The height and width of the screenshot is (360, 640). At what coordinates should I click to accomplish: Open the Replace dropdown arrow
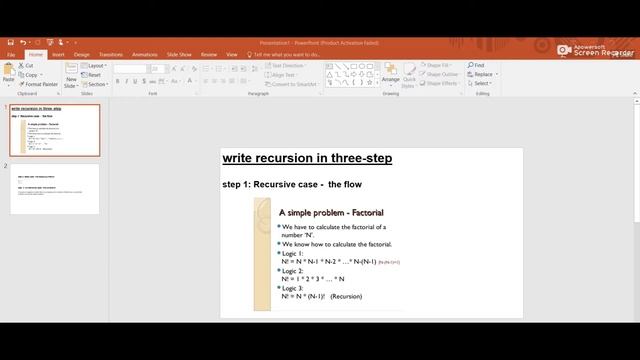pos(497,74)
